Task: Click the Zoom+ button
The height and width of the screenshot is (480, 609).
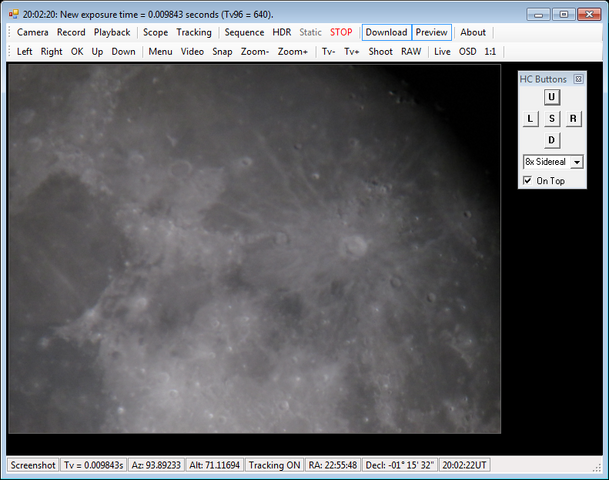Action: point(292,52)
